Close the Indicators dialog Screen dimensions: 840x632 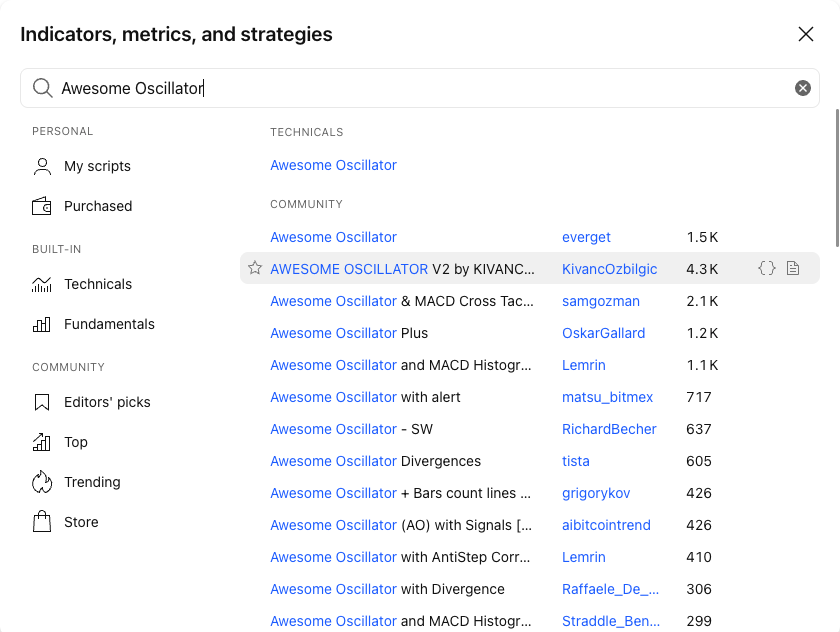click(x=806, y=34)
